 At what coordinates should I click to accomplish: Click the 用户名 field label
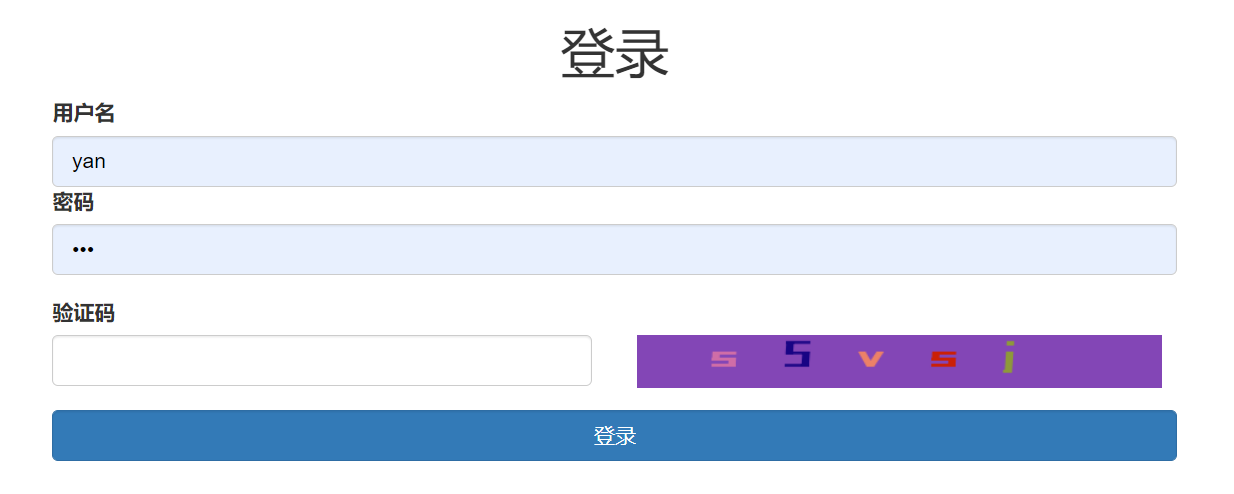(x=84, y=114)
